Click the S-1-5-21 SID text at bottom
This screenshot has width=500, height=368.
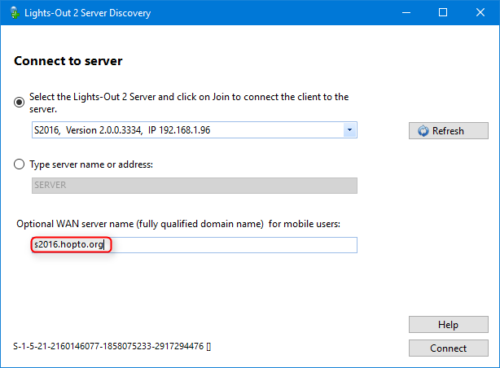coord(112,346)
